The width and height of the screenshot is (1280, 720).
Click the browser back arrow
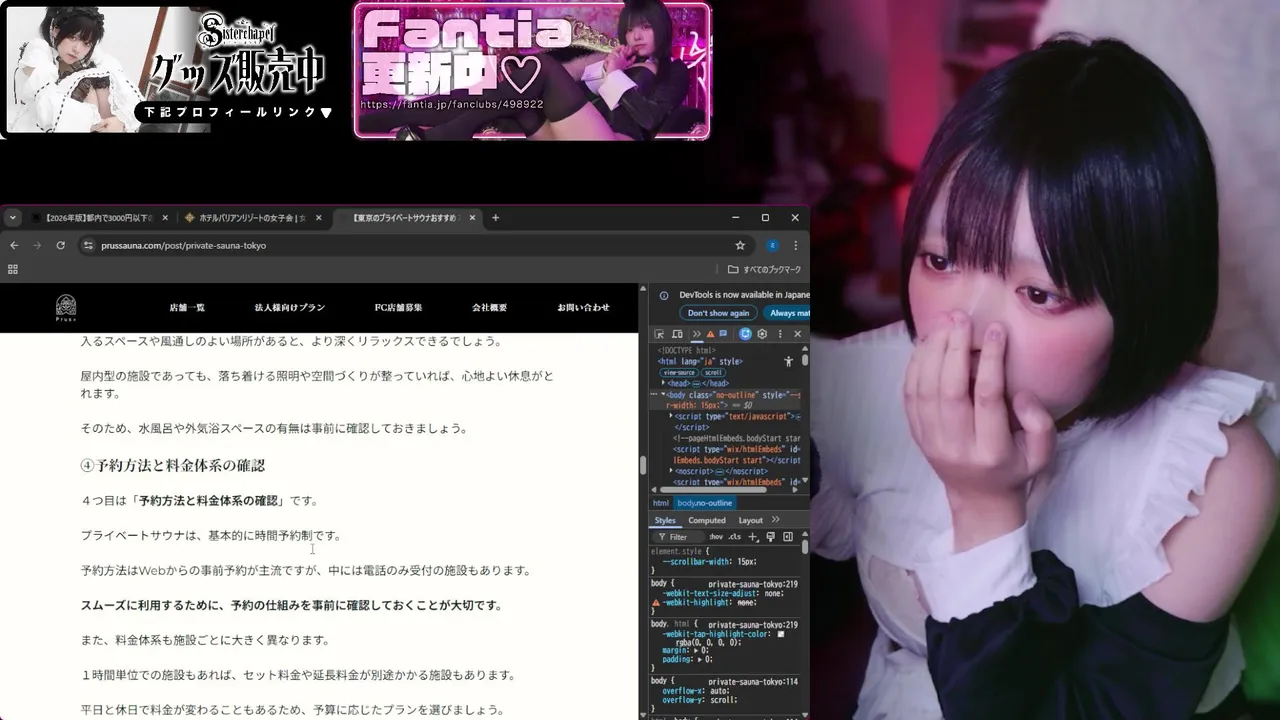(x=14, y=245)
